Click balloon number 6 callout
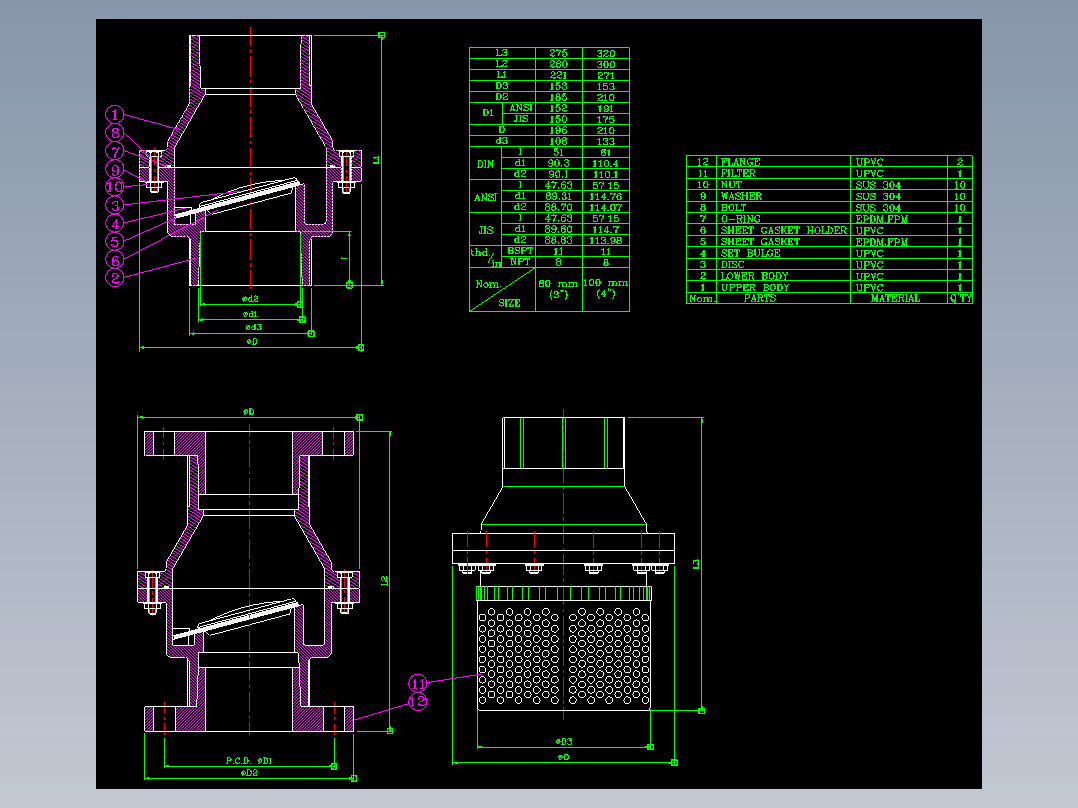 coord(115,260)
